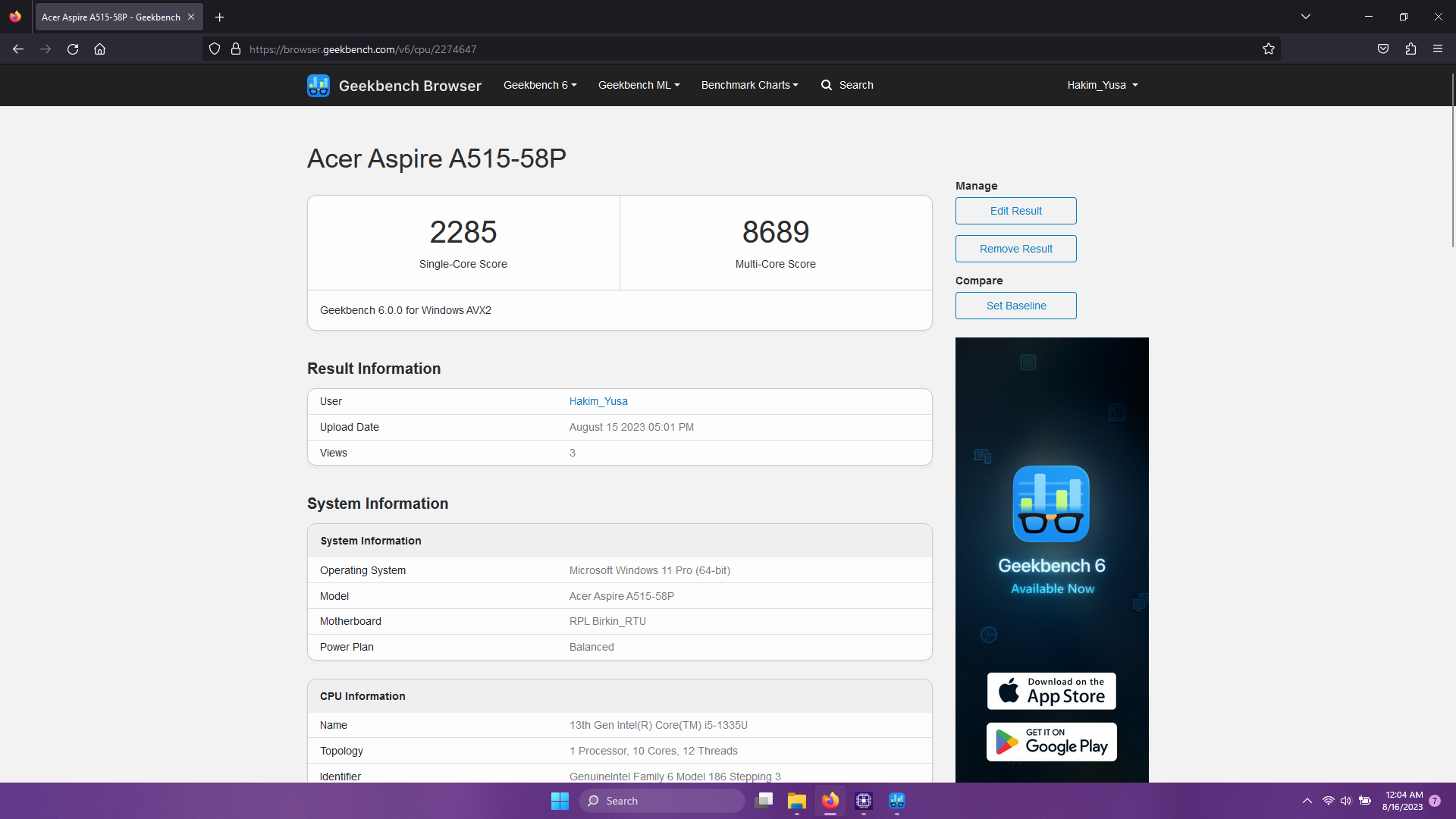Open the Windows Start button
1456x819 pixels.
click(560, 801)
